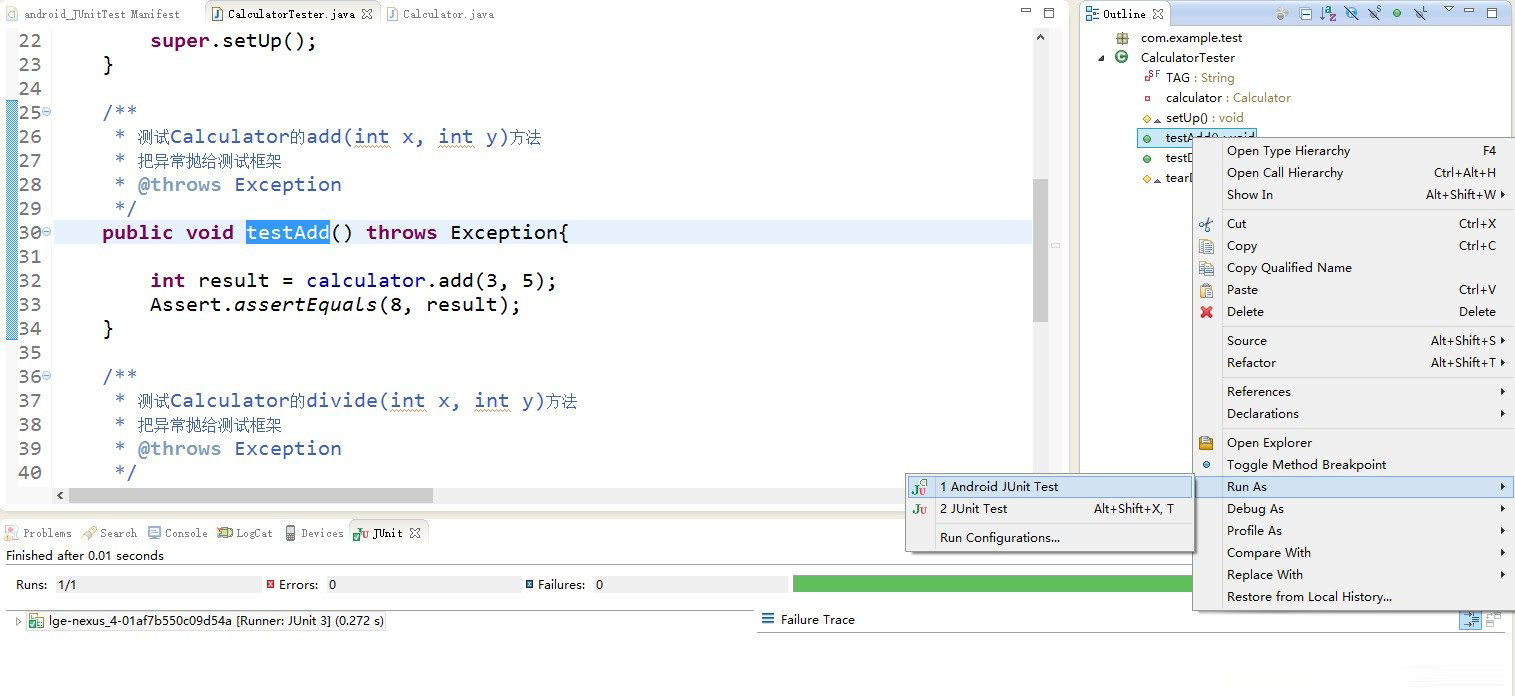Click the red Delete icon in context menu

point(1206,312)
